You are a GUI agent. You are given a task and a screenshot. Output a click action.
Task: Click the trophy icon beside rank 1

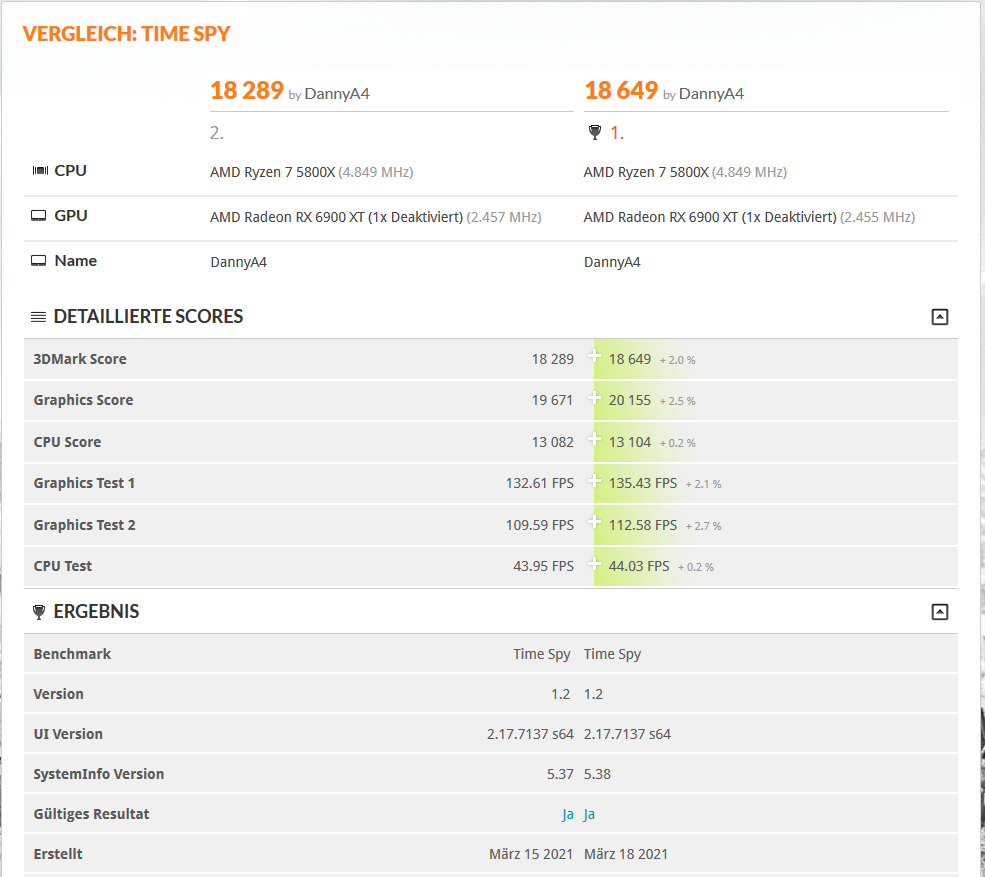[594, 133]
